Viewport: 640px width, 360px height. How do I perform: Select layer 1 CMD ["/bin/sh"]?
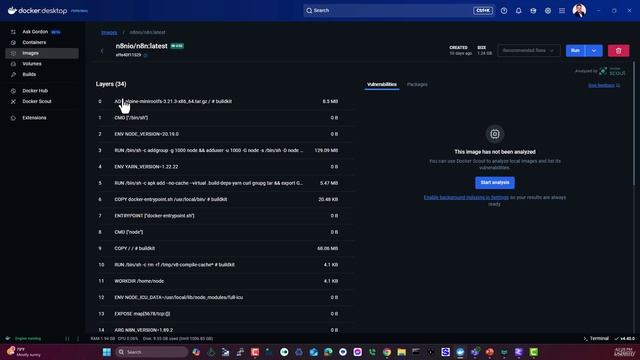[x=224, y=118]
